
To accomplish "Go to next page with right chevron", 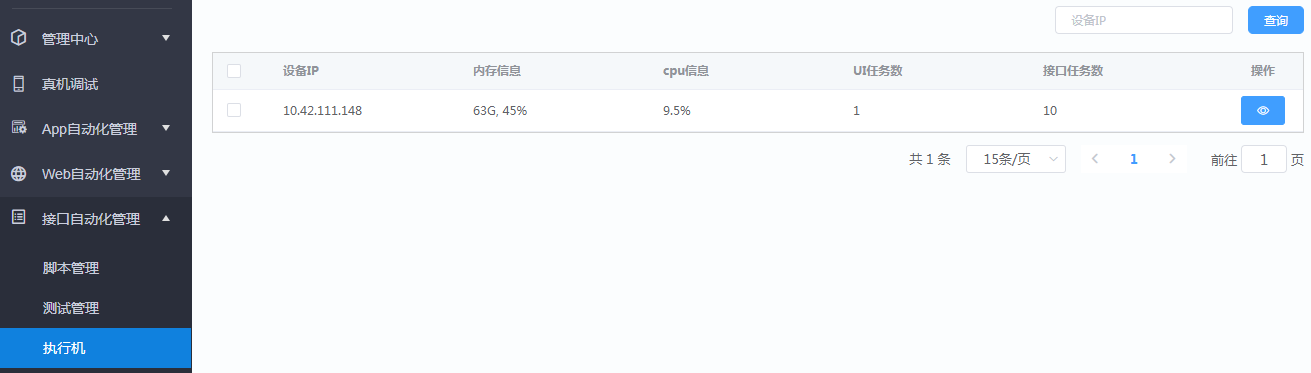I will coord(1172,159).
